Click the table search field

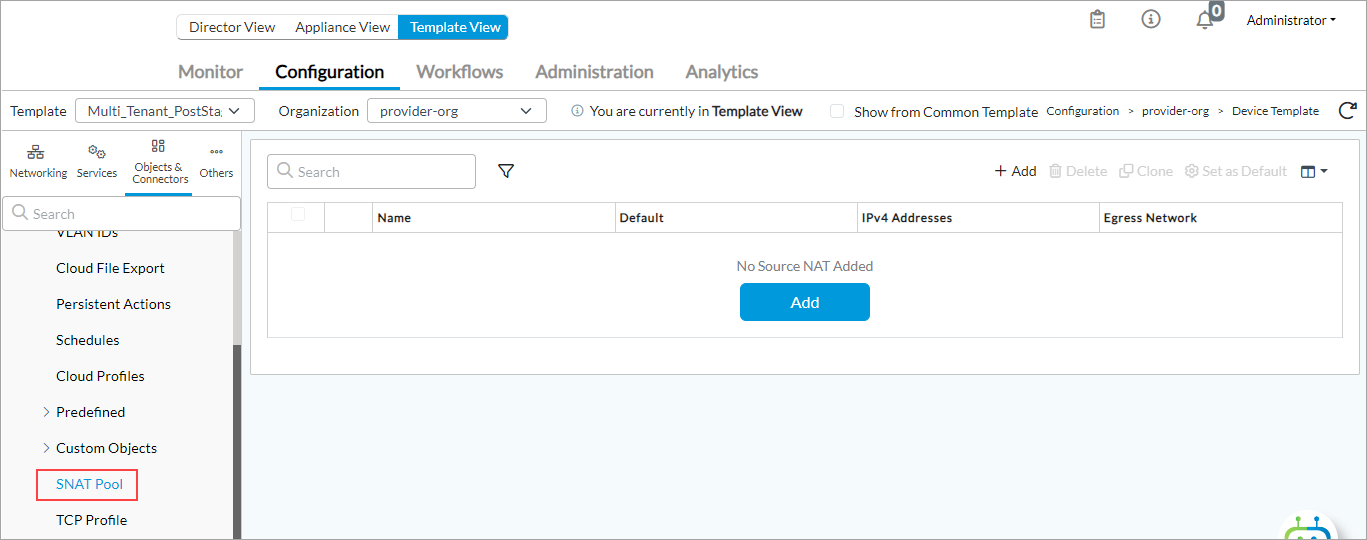pos(371,172)
